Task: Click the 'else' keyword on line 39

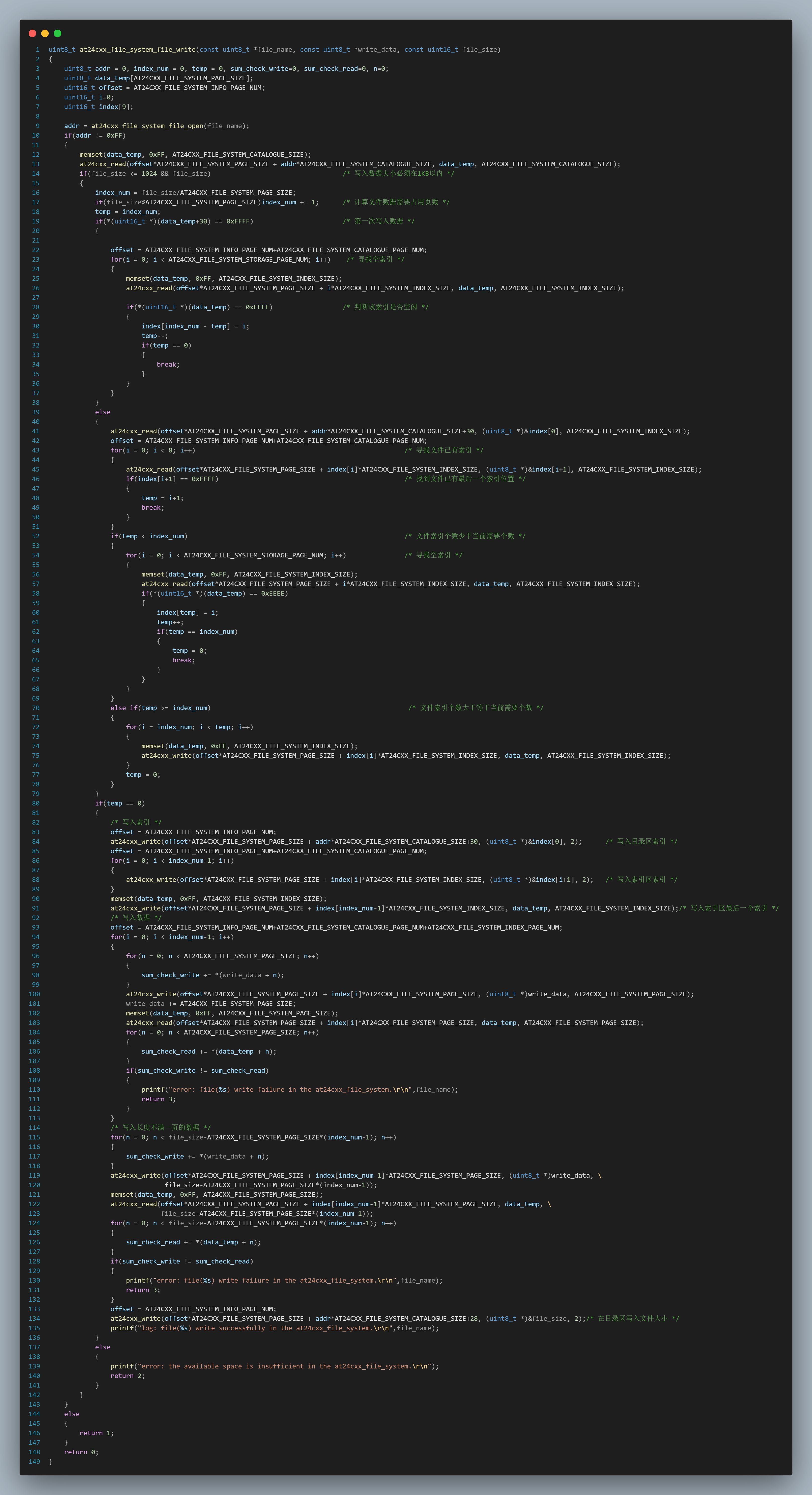Action: point(103,412)
